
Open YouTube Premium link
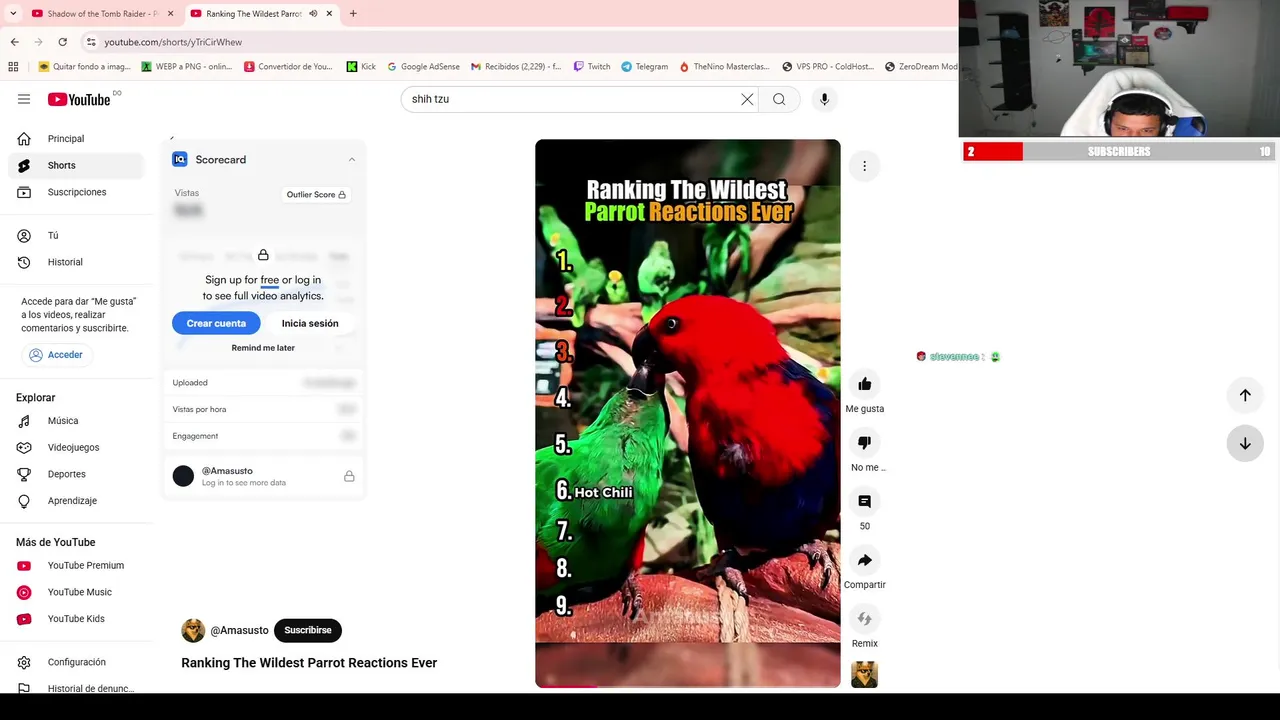[76, 565]
